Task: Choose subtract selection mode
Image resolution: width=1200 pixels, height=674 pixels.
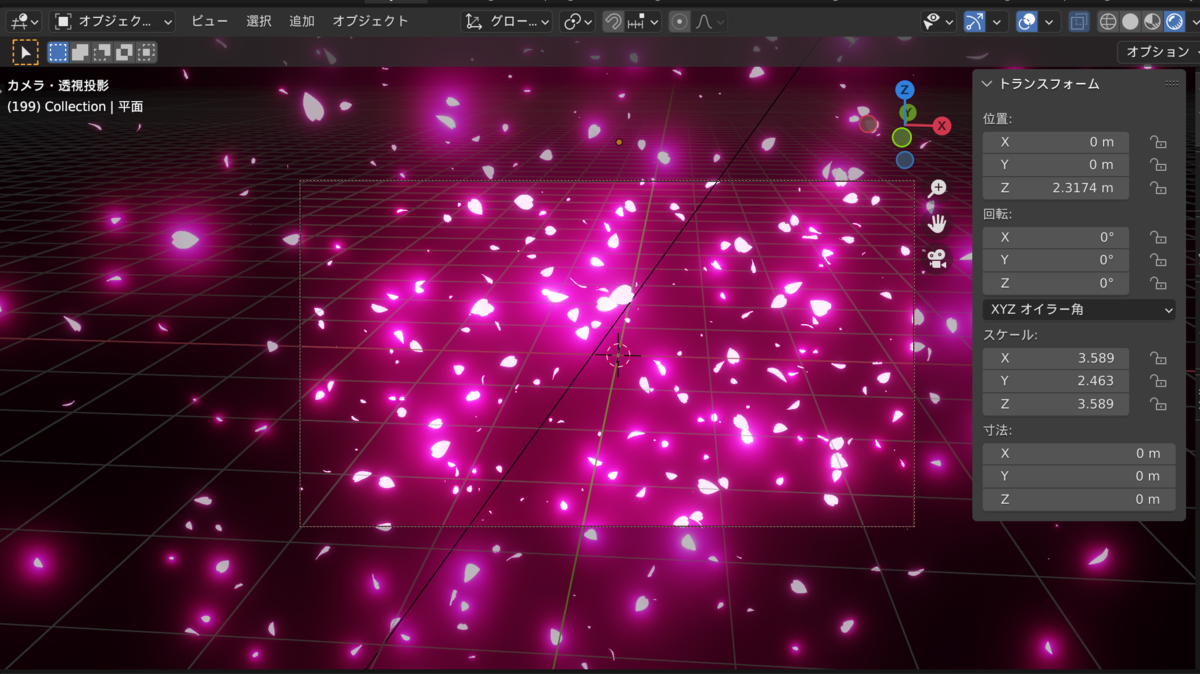Action: 103,52
